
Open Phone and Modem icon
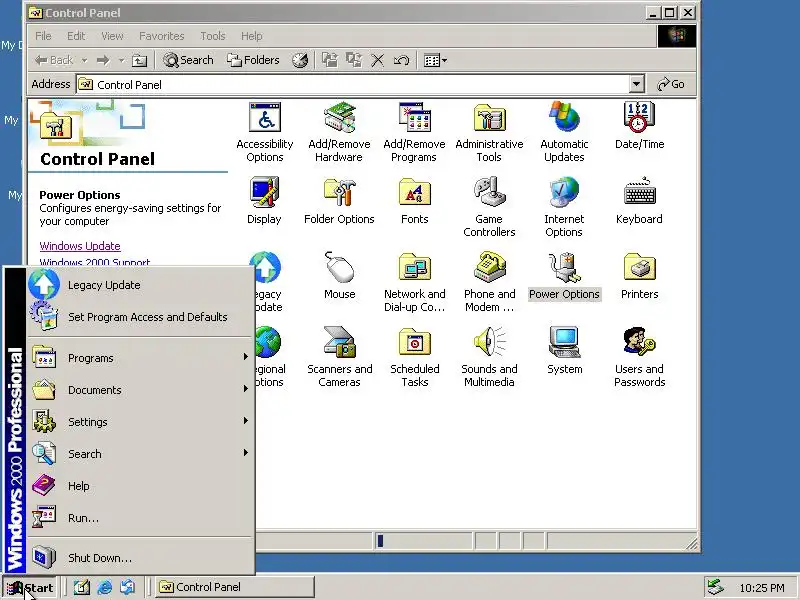click(x=489, y=282)
